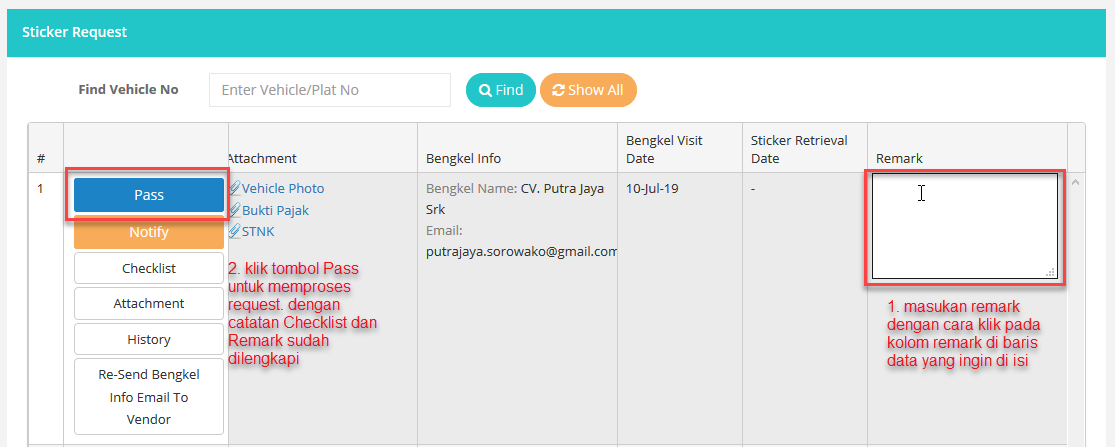Click the paperclip icon beside Bukti Pajak
This screenshot has width=1115, height=447.
click(234, 210)
